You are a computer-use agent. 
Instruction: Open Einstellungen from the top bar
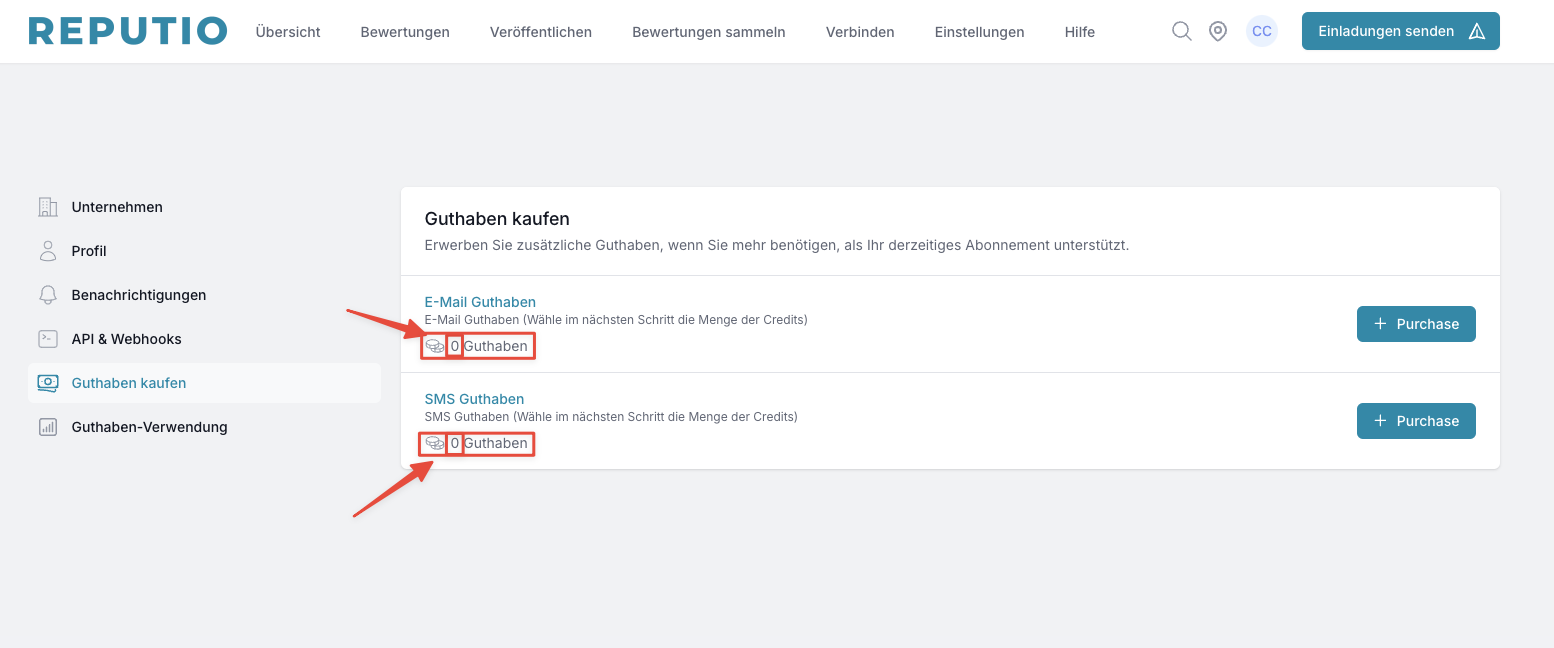(979, 32)
